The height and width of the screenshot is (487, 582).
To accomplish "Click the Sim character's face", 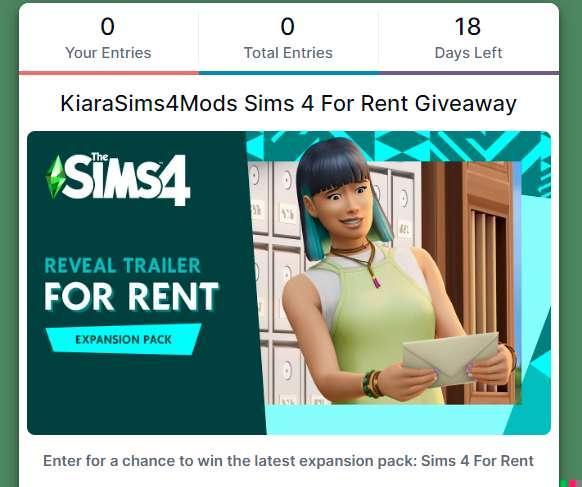I will click(x=346, y=207).
